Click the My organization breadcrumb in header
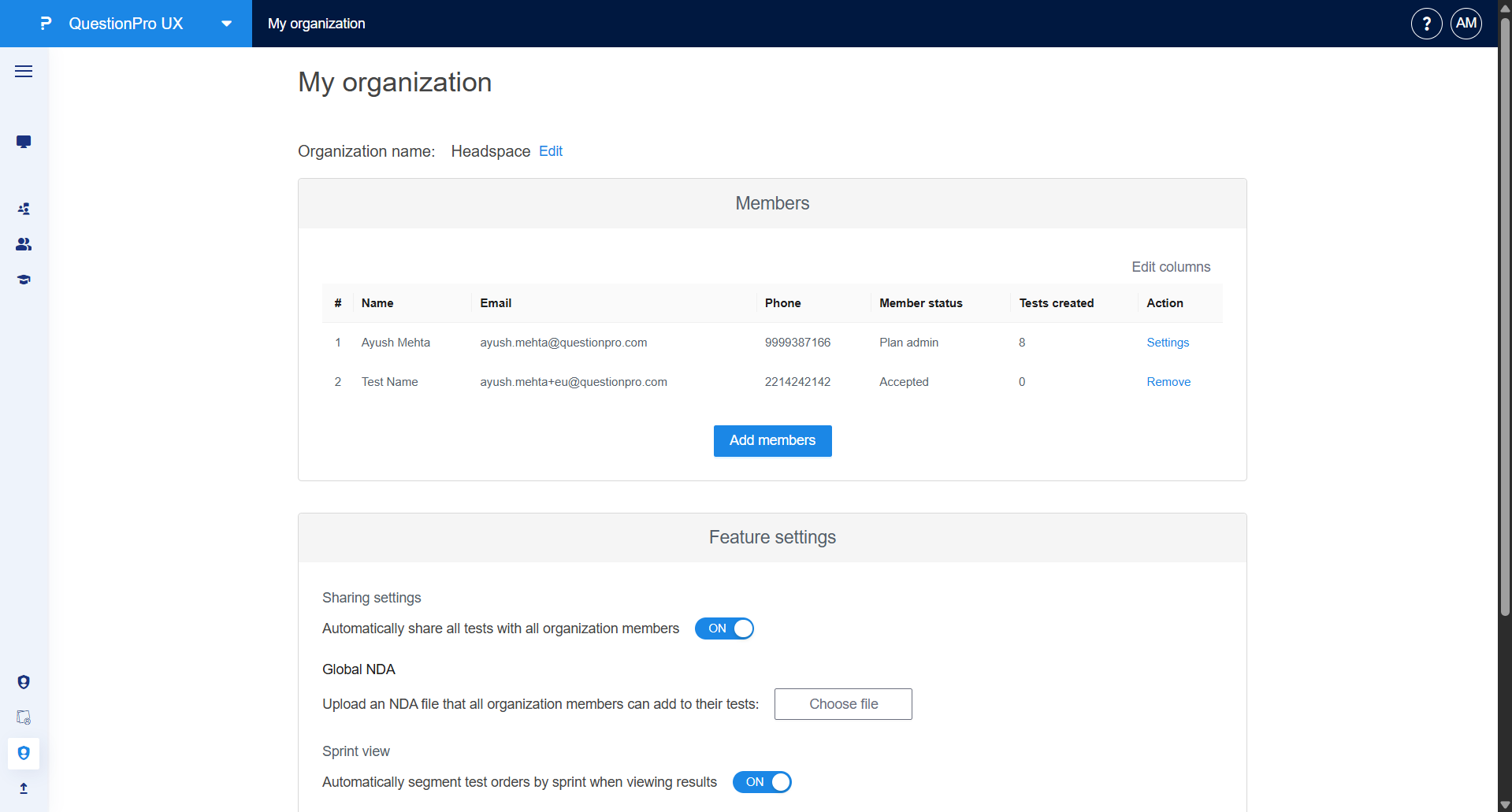The image size is (1512, 812). 317,24
